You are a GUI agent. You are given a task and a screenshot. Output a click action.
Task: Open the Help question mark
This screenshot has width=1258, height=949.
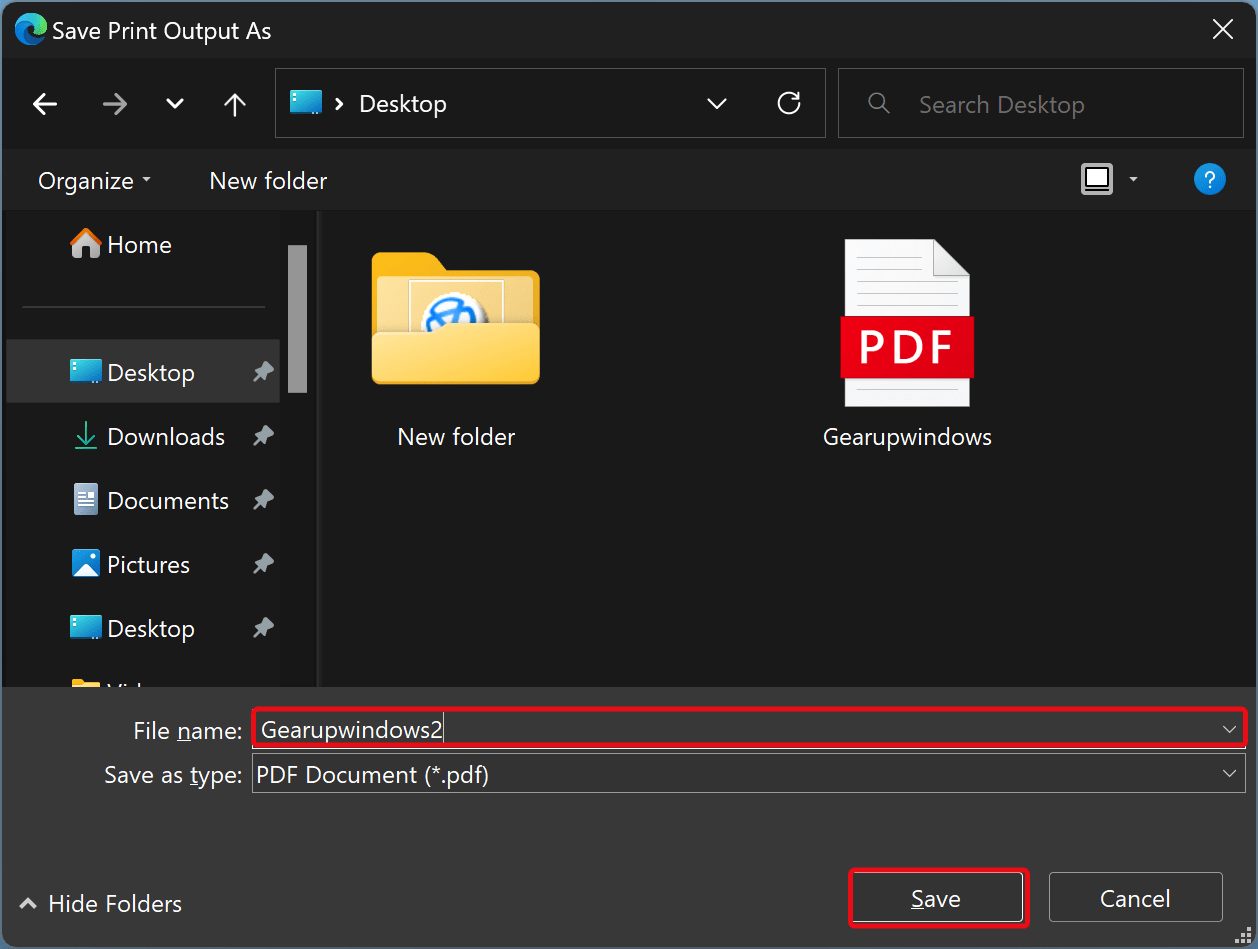coord(1210,179)
